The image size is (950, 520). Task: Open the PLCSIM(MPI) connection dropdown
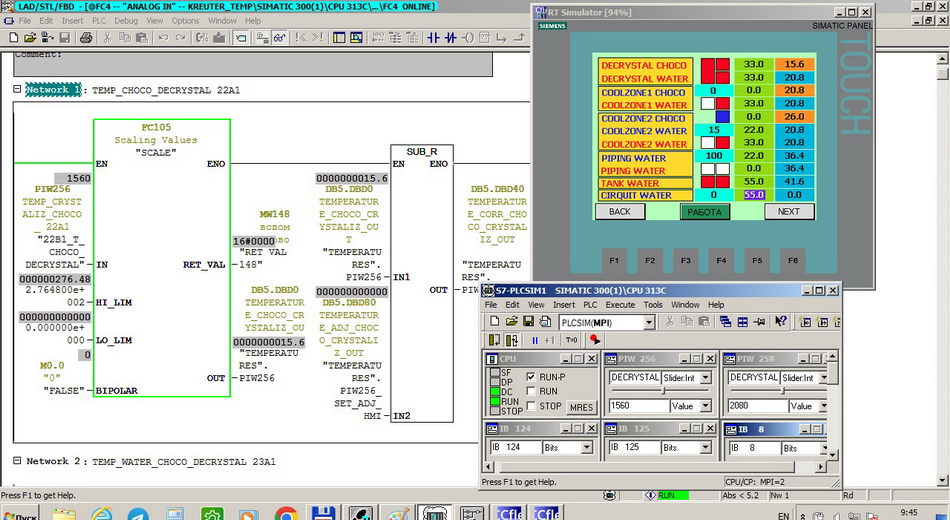649,322
